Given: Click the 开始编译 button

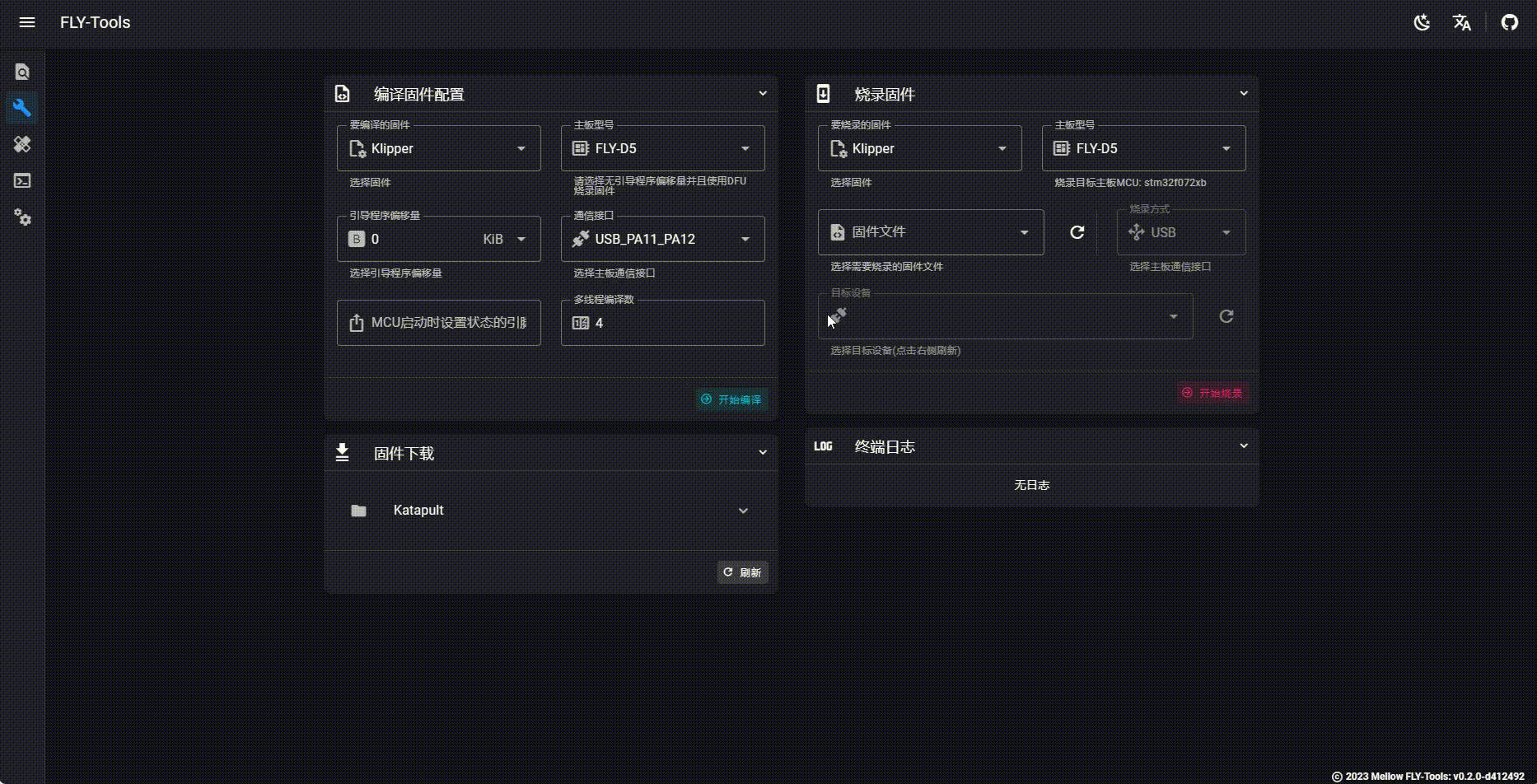Looking at the screenshot, I should coord(731,399).
